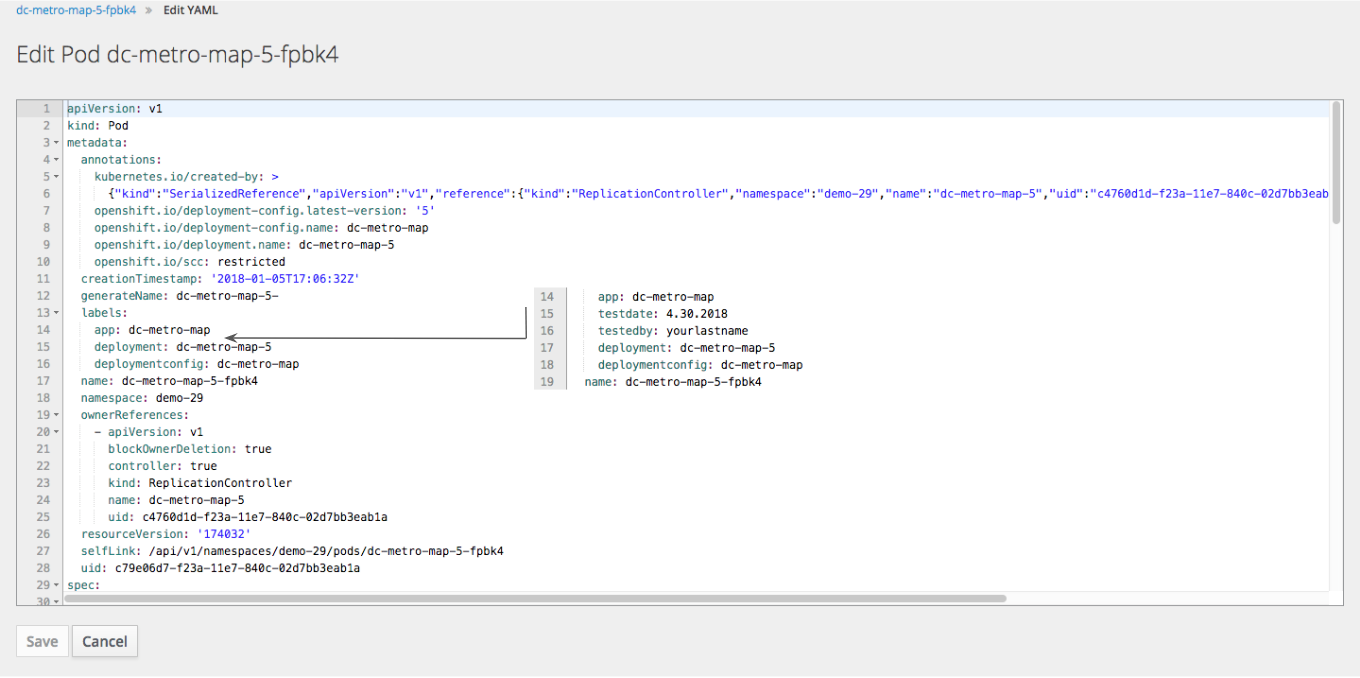Click the resourceVersion value '174032'

(x=223, y=534)
